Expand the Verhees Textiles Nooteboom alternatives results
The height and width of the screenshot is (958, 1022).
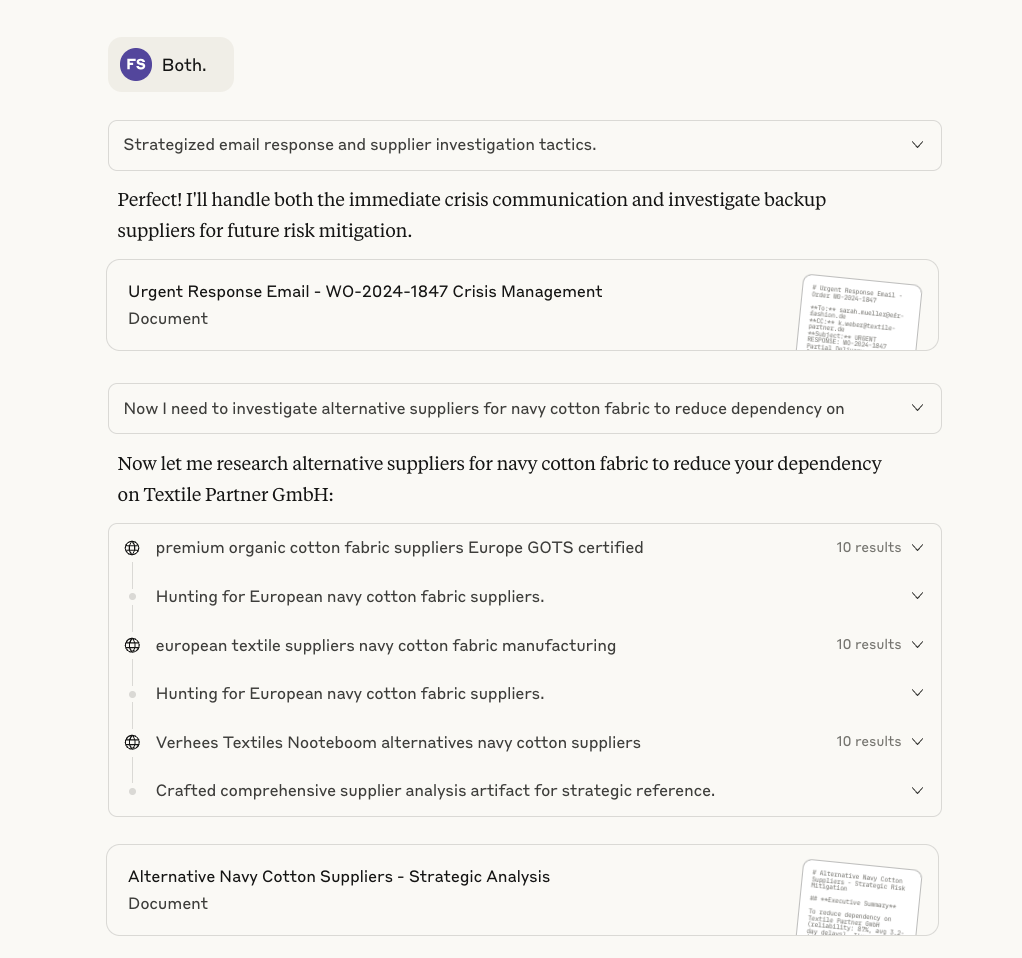tap(917, 741)
